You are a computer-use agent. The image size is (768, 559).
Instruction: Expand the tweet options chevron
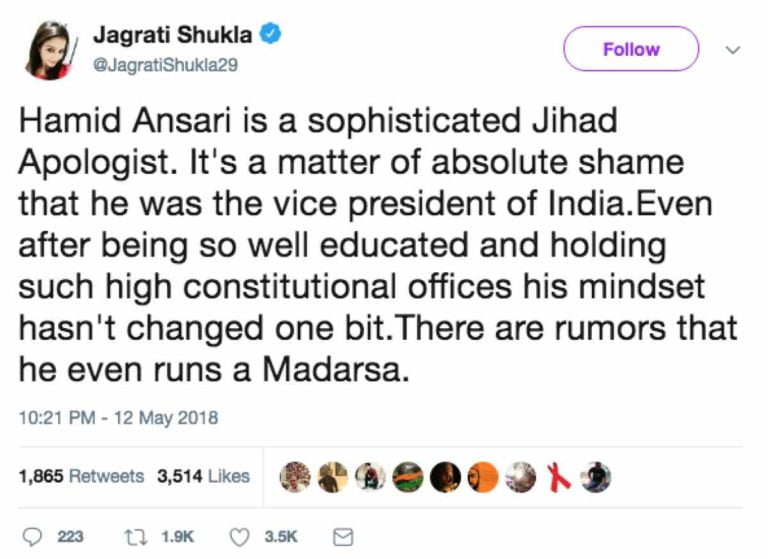click(732, 48)
